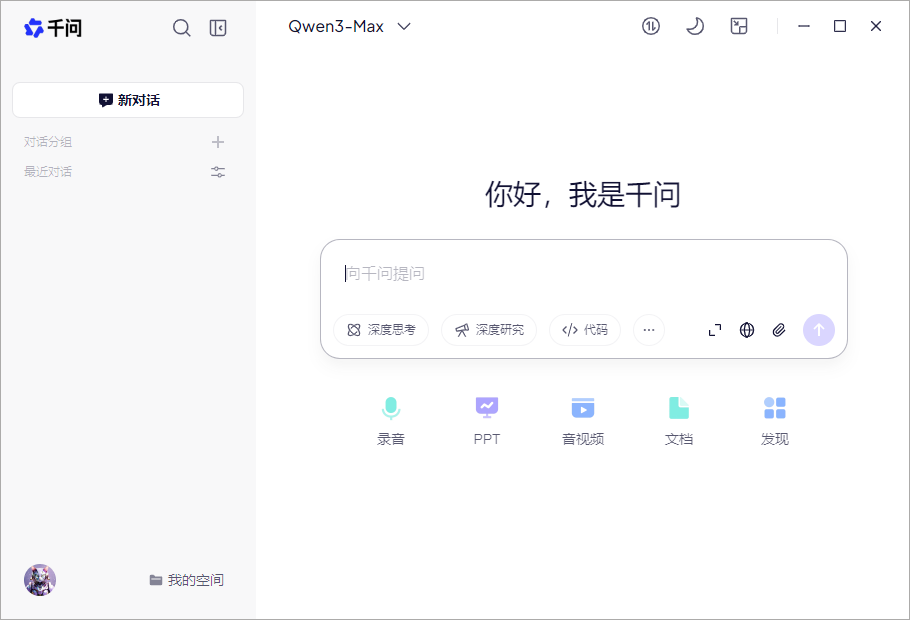Open the 文档 document feature
Image resolution: width=910 pixels, height=620 pixels.
click(679, 421)
